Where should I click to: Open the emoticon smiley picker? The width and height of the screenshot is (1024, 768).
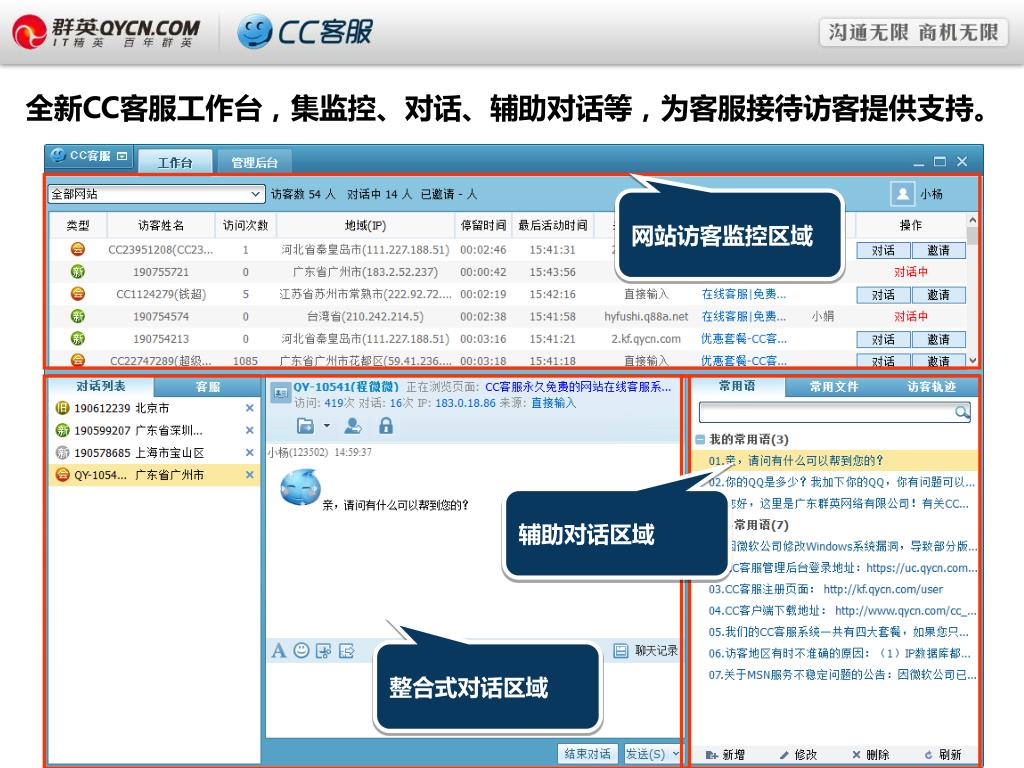(x=301, y=650)
